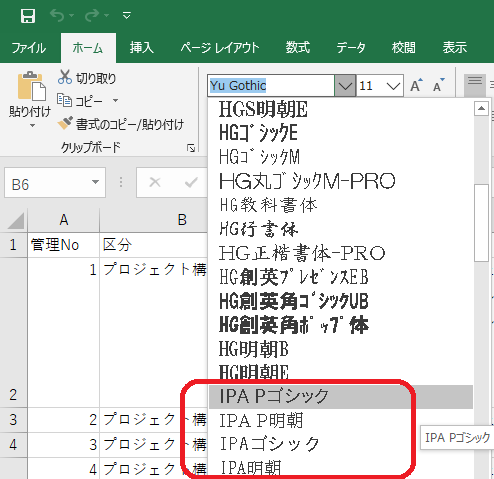Open the Name Box dropdown arrow
This screenshot has height=479, width=494.
click(x=96, y=182)
